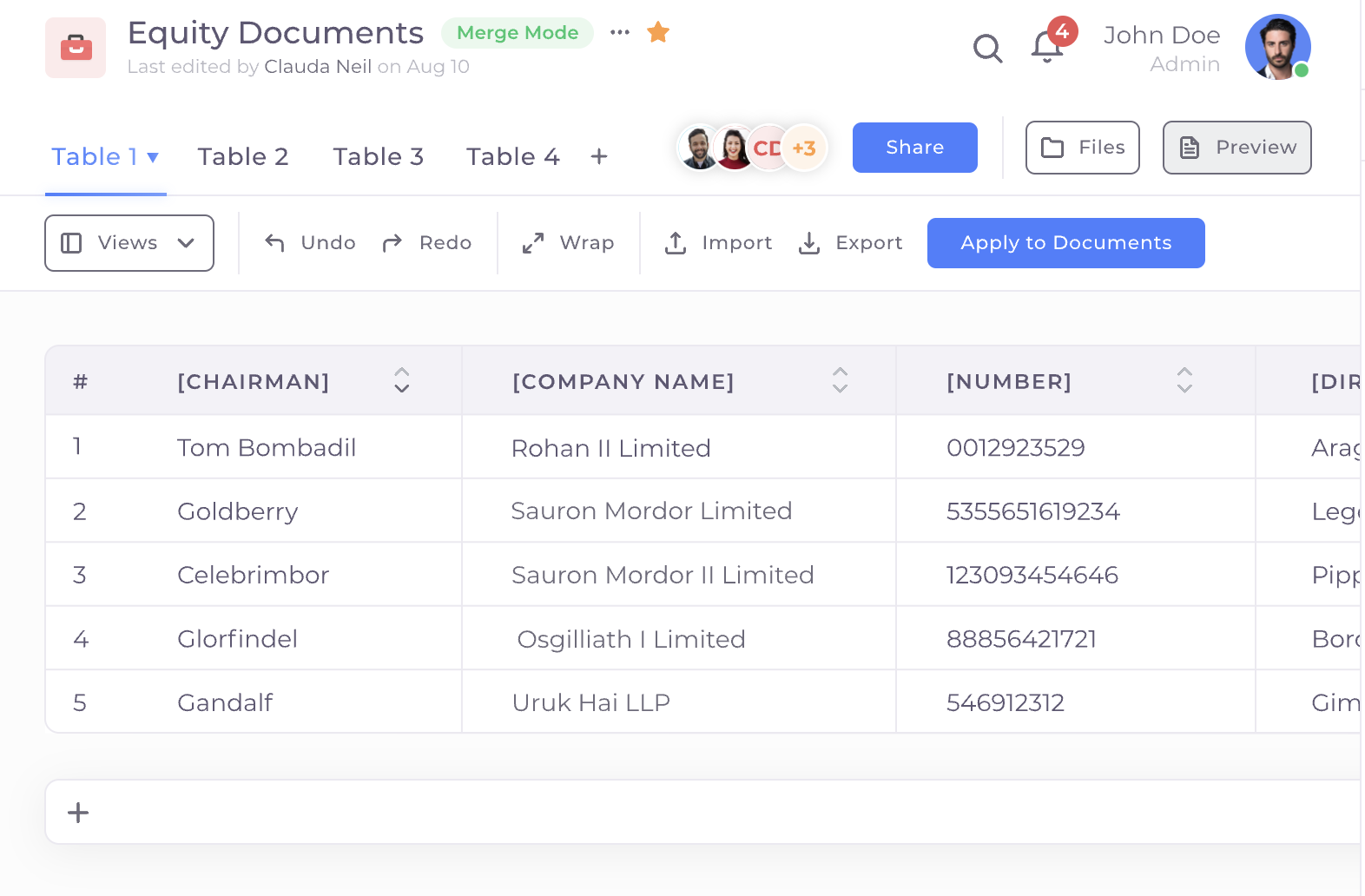Click the blue Share button
This screenshot has width=1365, height=896.
click(x=914, y=148)
